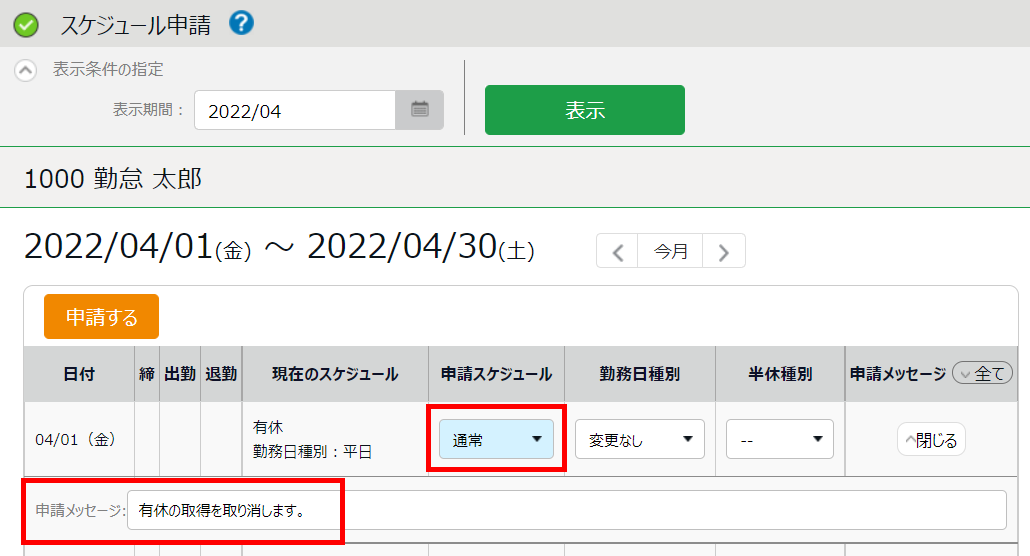Go to the next month with the right arrow
This screenshot has width=1030, height=556.
pyautogui.click(x=724, y=252)
